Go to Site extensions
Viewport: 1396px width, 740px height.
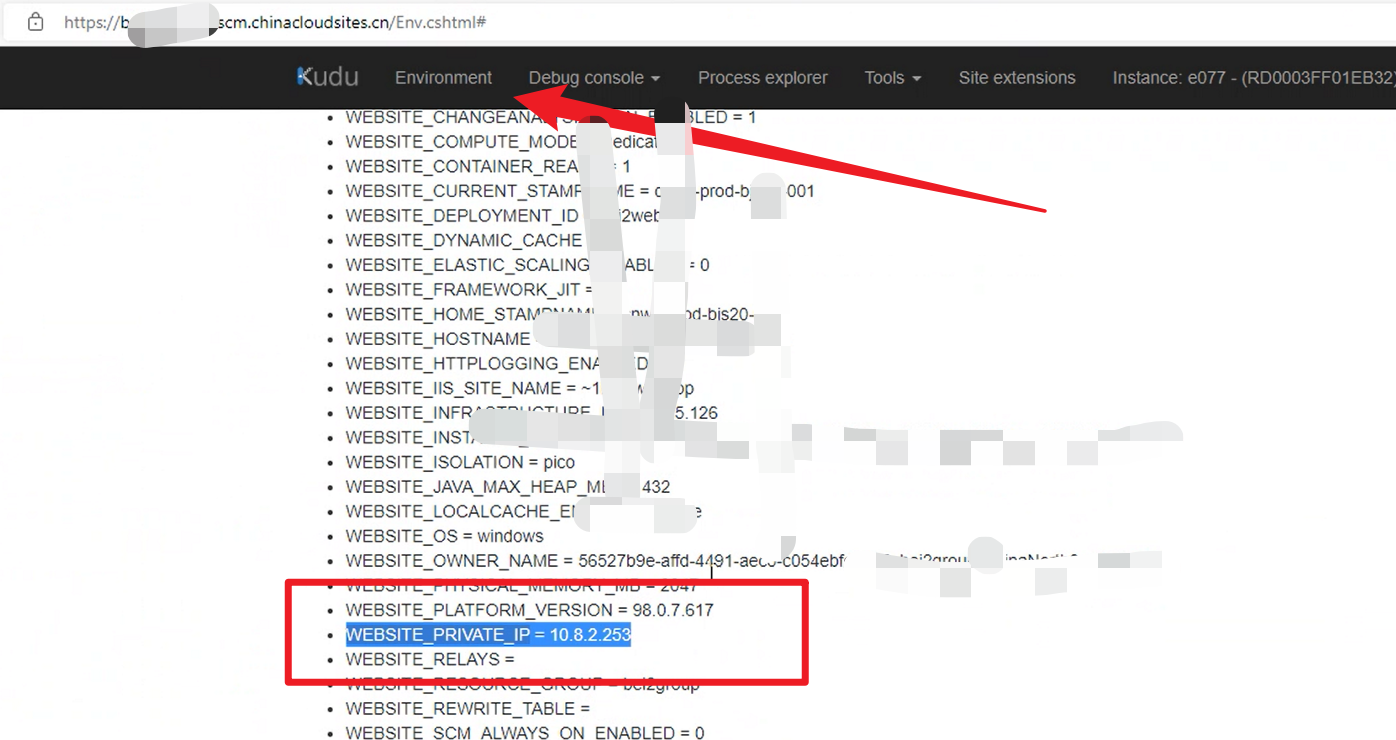1016,77
